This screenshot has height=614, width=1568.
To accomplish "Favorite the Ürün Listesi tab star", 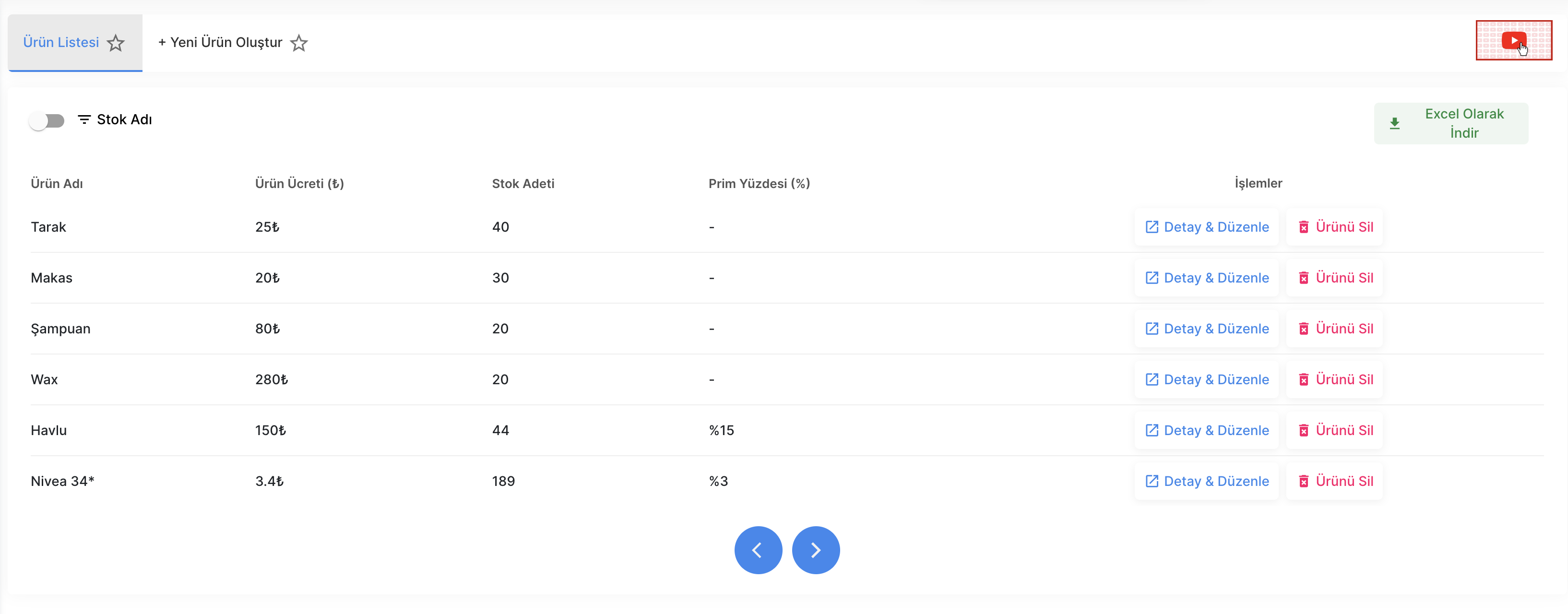I will coord(116,43).
